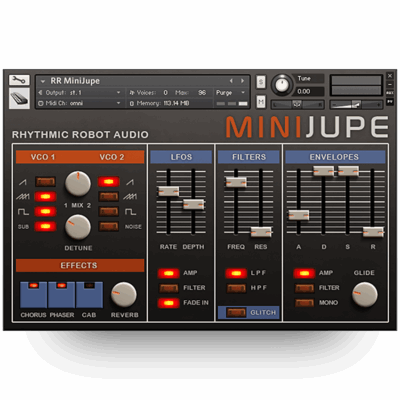
Task: Toggle VCO 1 ramp waveform button
Action: pyautogui.click(x=46, y=182)
